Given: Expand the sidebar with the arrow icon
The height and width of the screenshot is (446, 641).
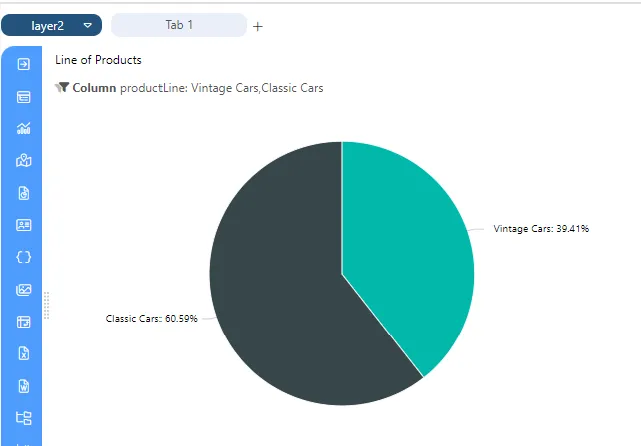Looking at the screenshot, I should click(x=23, y=64).
